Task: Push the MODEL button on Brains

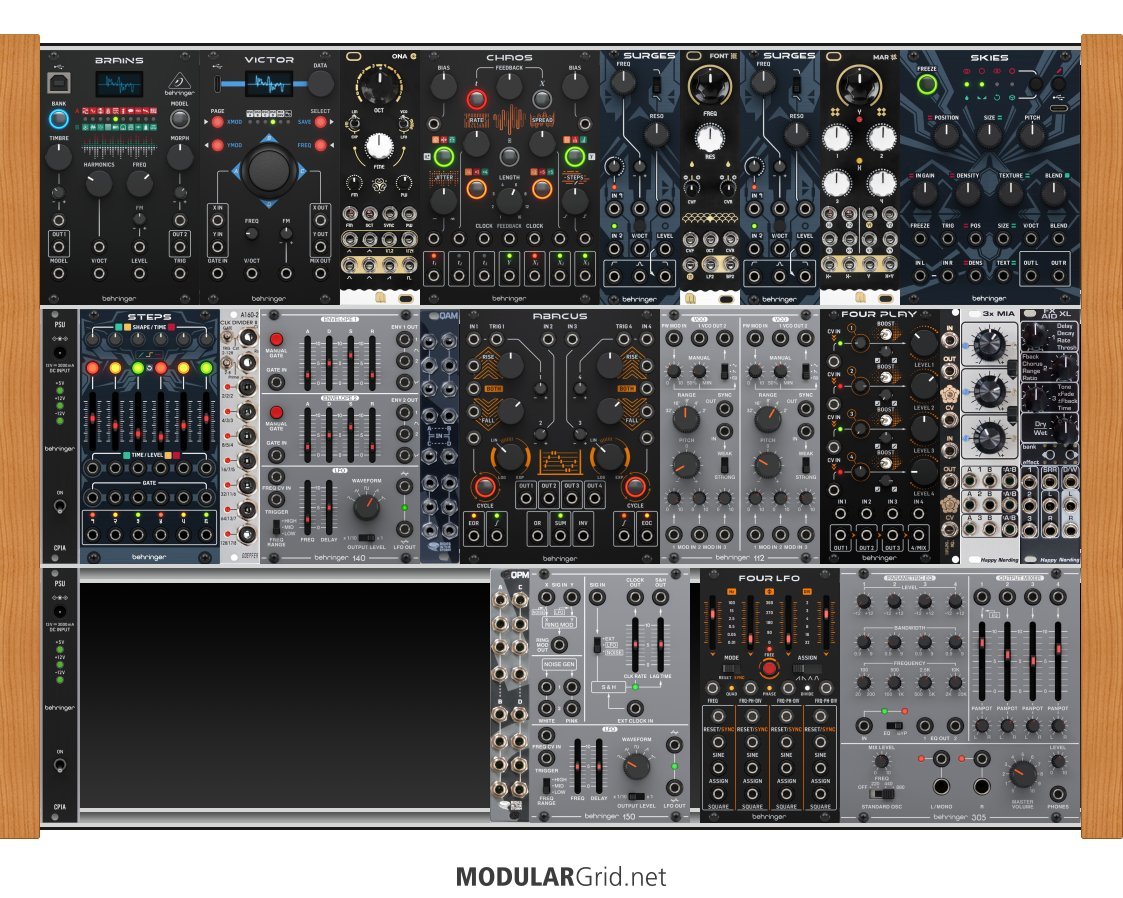Action: point(180,118)
